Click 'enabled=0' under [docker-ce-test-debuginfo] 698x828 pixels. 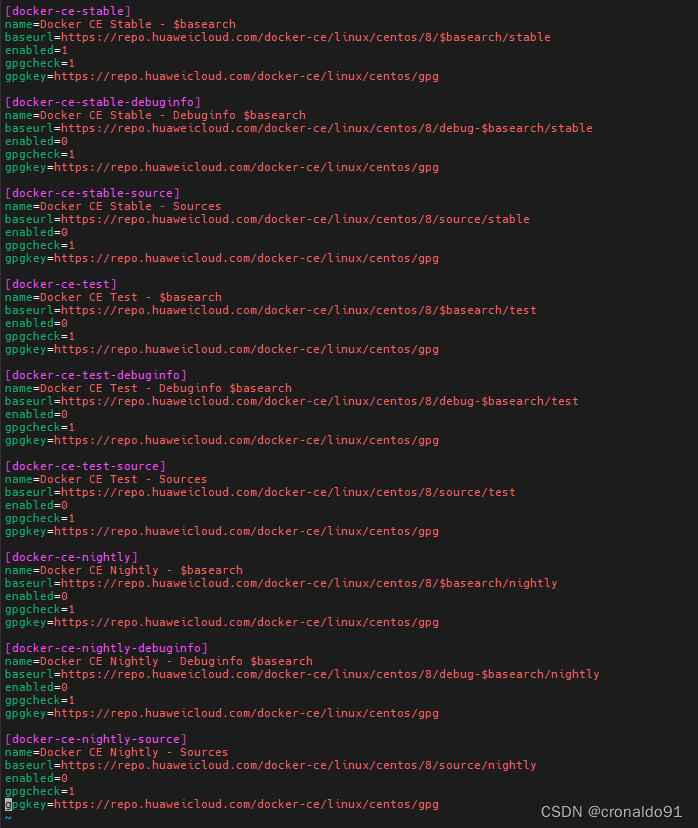[36, 414]
